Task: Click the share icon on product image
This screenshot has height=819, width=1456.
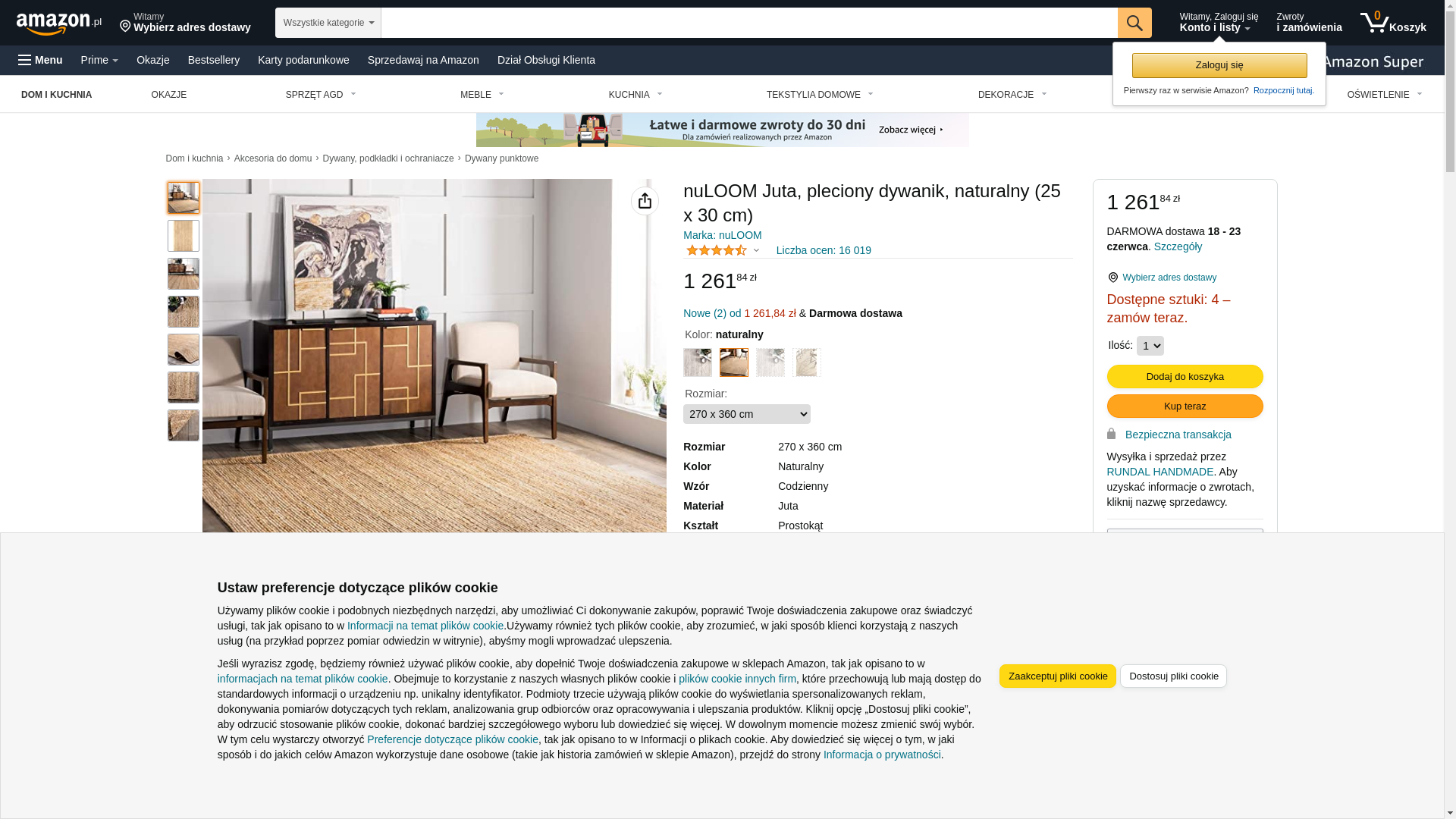Action: point(645,201)
